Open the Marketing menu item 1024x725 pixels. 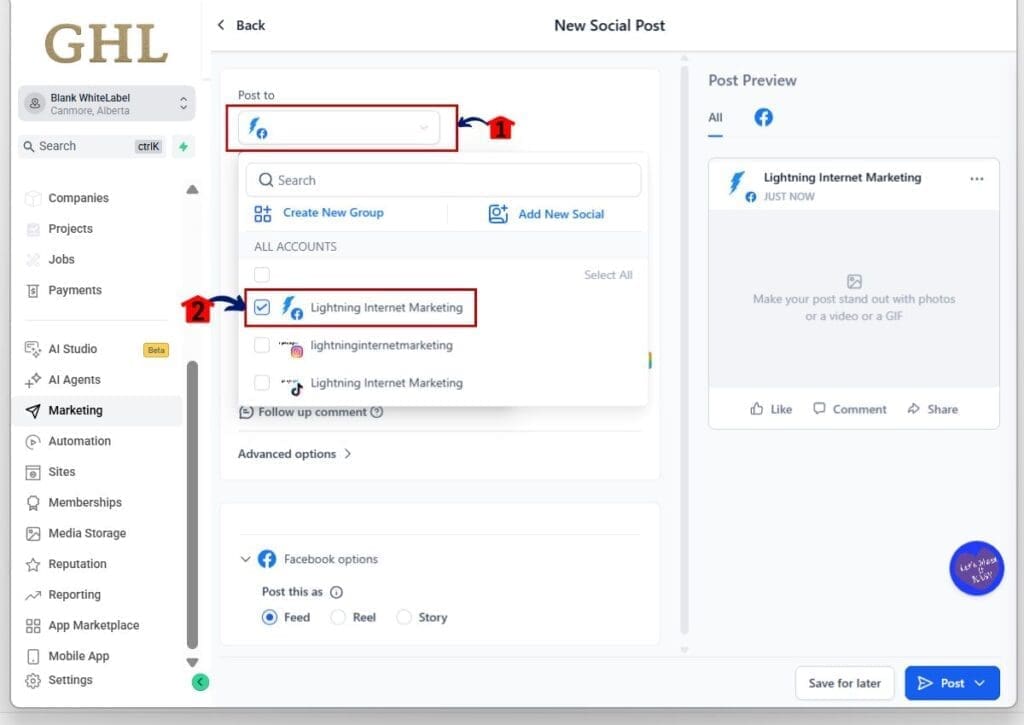(97, 411)
